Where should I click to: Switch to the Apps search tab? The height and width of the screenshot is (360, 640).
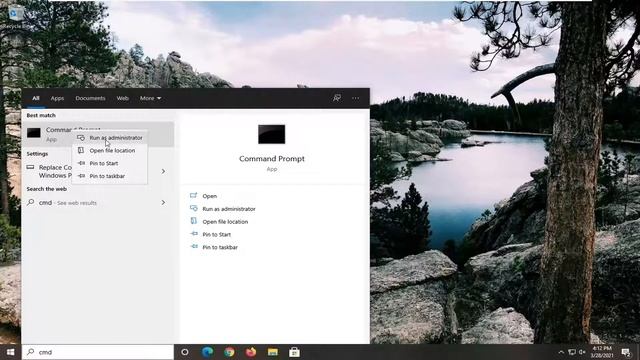(57, 98)
